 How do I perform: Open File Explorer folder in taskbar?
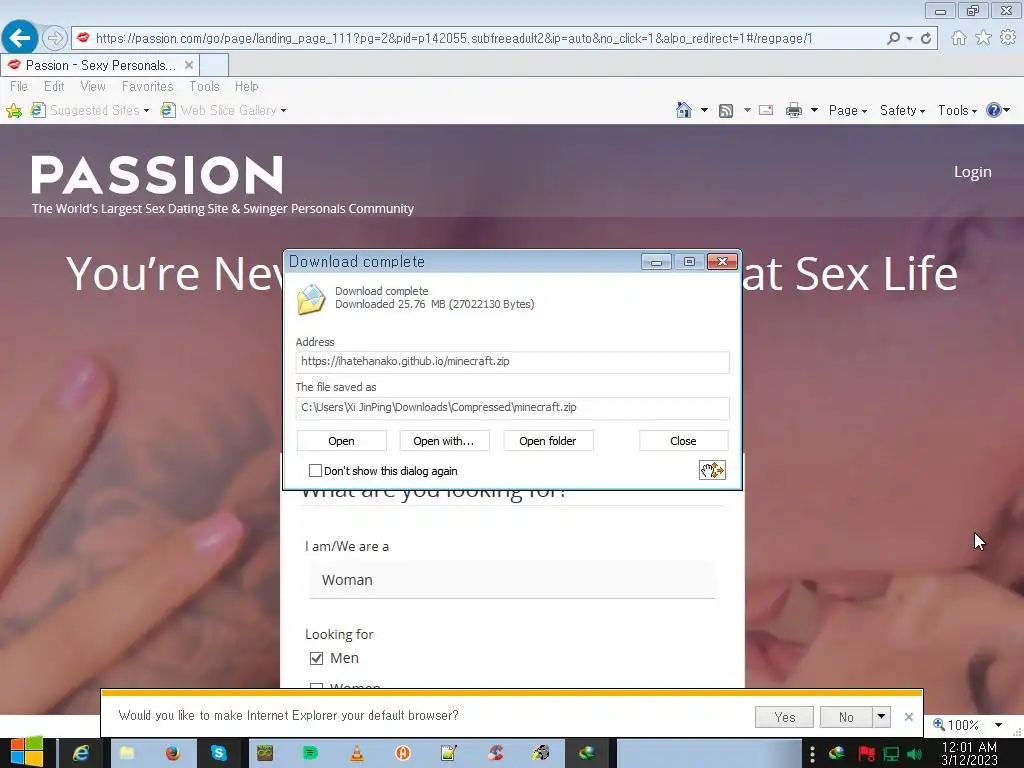click(x=127, y=753)
